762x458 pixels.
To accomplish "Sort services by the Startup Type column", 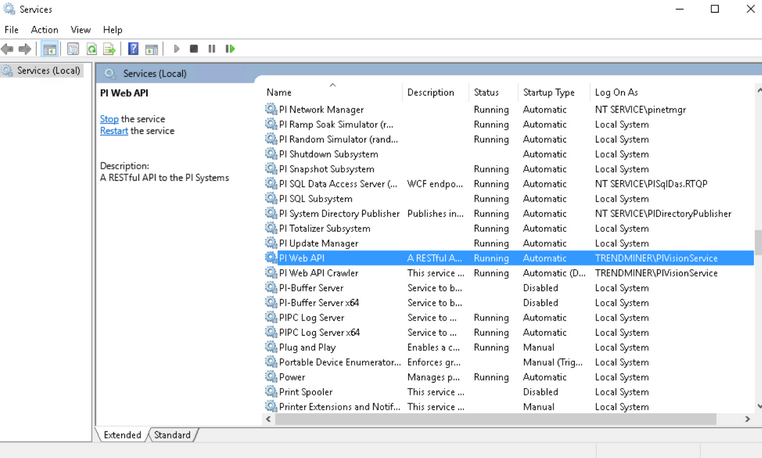I will coord(548,92).
